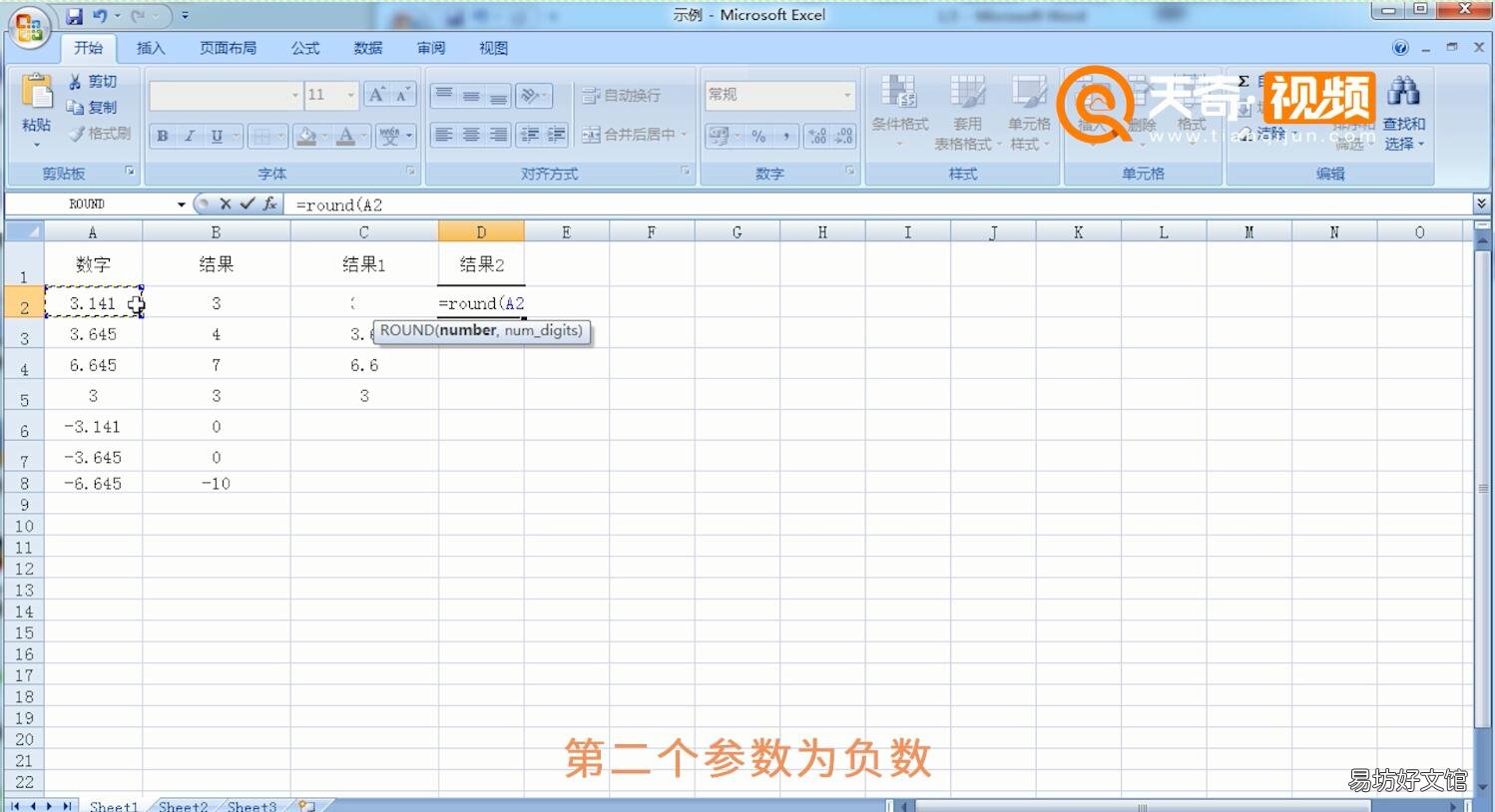The height and width of the screenshot is (812, 1495).
Task: Open the Name Box dropdown arrow
Action: click(x=181, y=204)
